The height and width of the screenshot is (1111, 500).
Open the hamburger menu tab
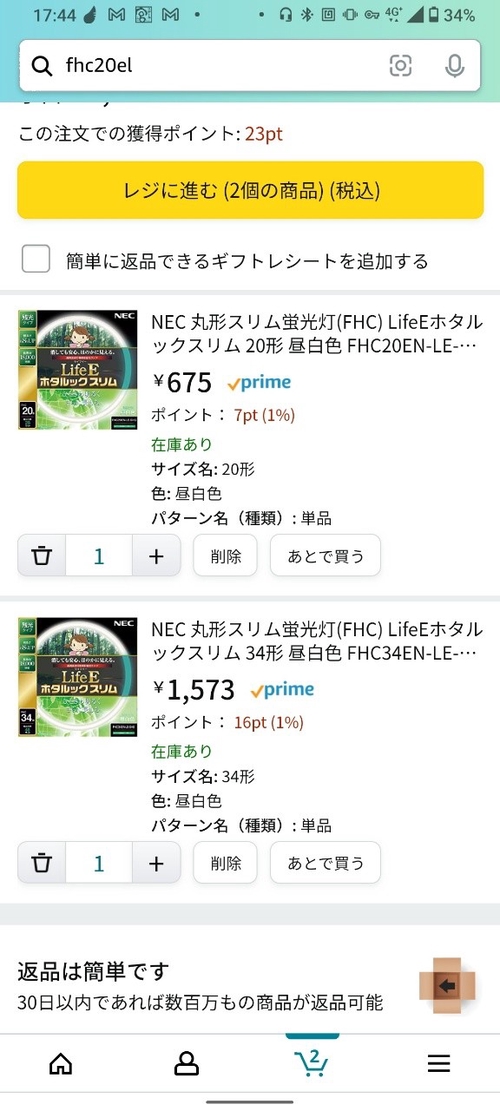click(438, 1063)
